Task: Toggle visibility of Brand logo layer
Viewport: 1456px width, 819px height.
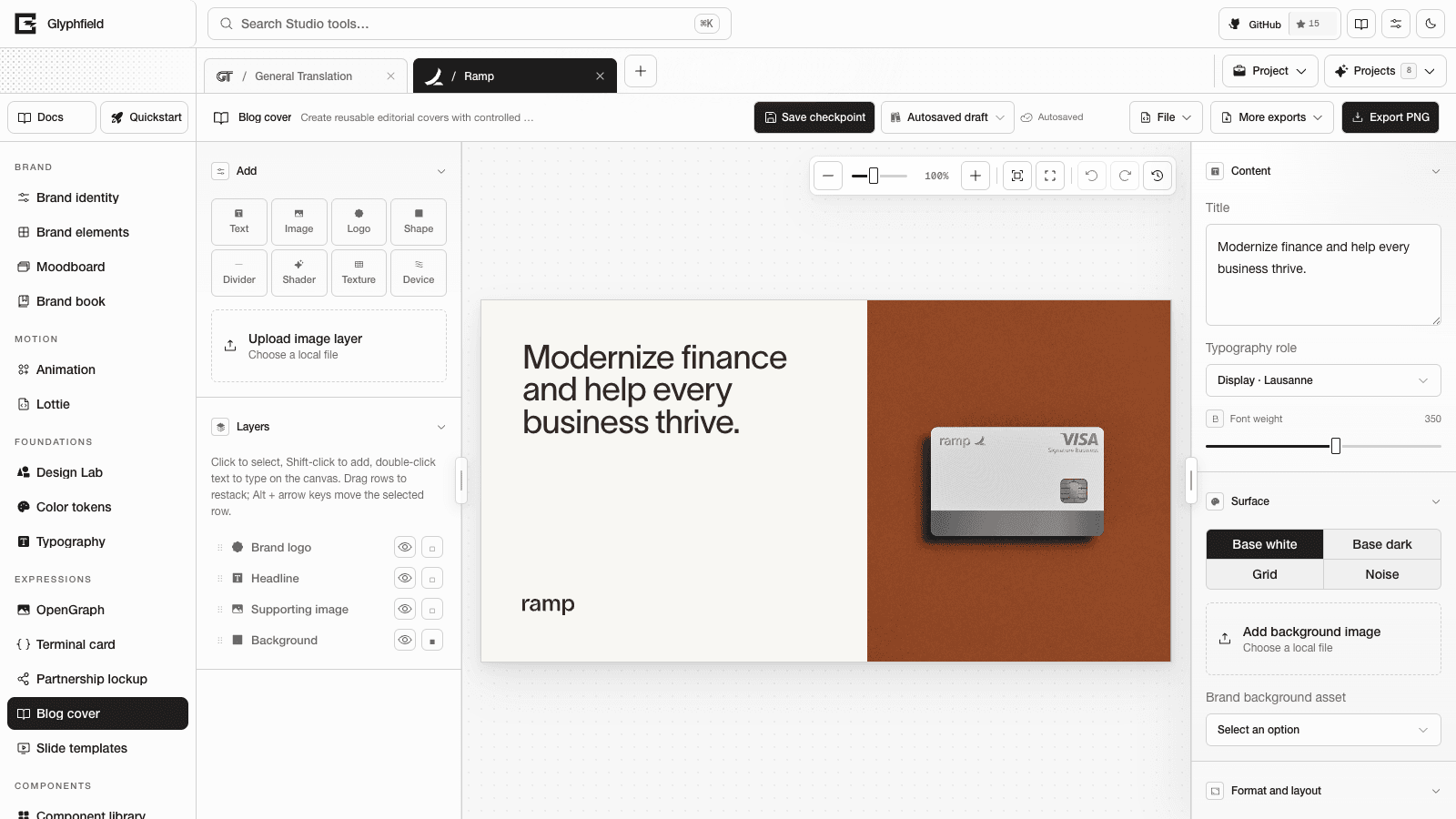Action: coord(405,547)
